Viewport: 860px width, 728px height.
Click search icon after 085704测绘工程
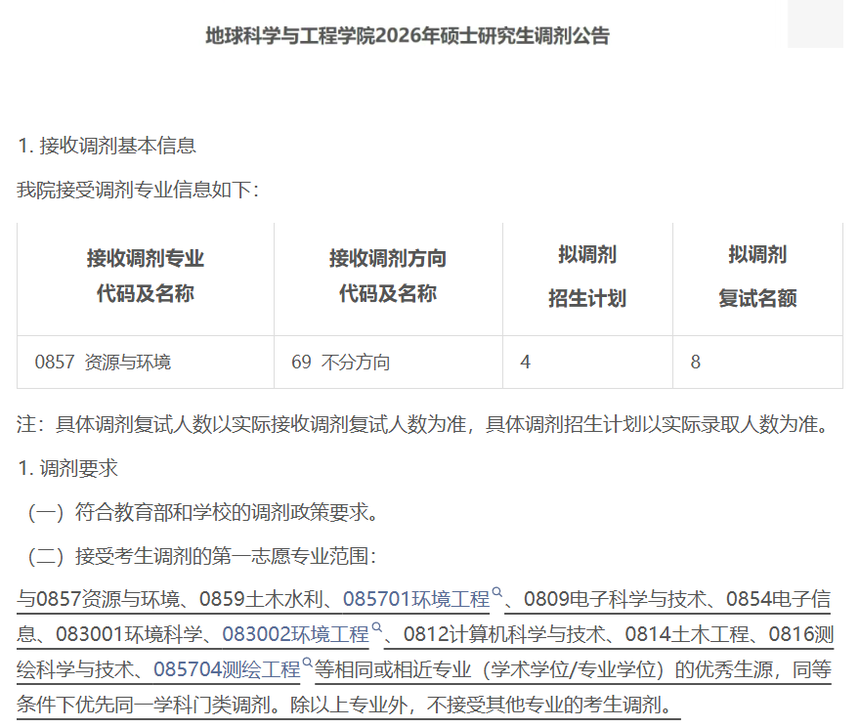click(x=308, y=663)
